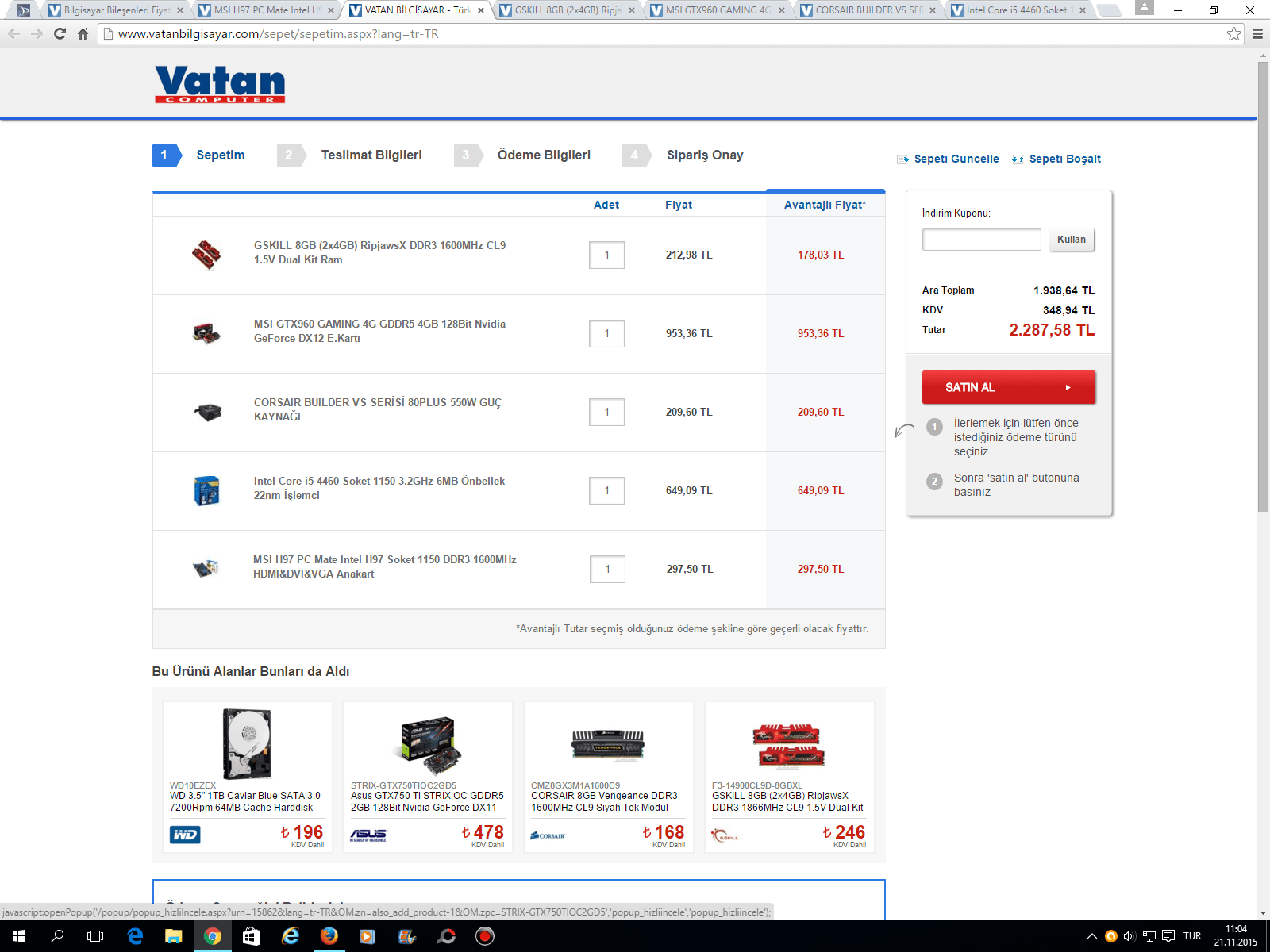Click the G.Skill brand logo on the 1866MHz card
This screenshot has height=952, width=1270.
tap(725, 835)
